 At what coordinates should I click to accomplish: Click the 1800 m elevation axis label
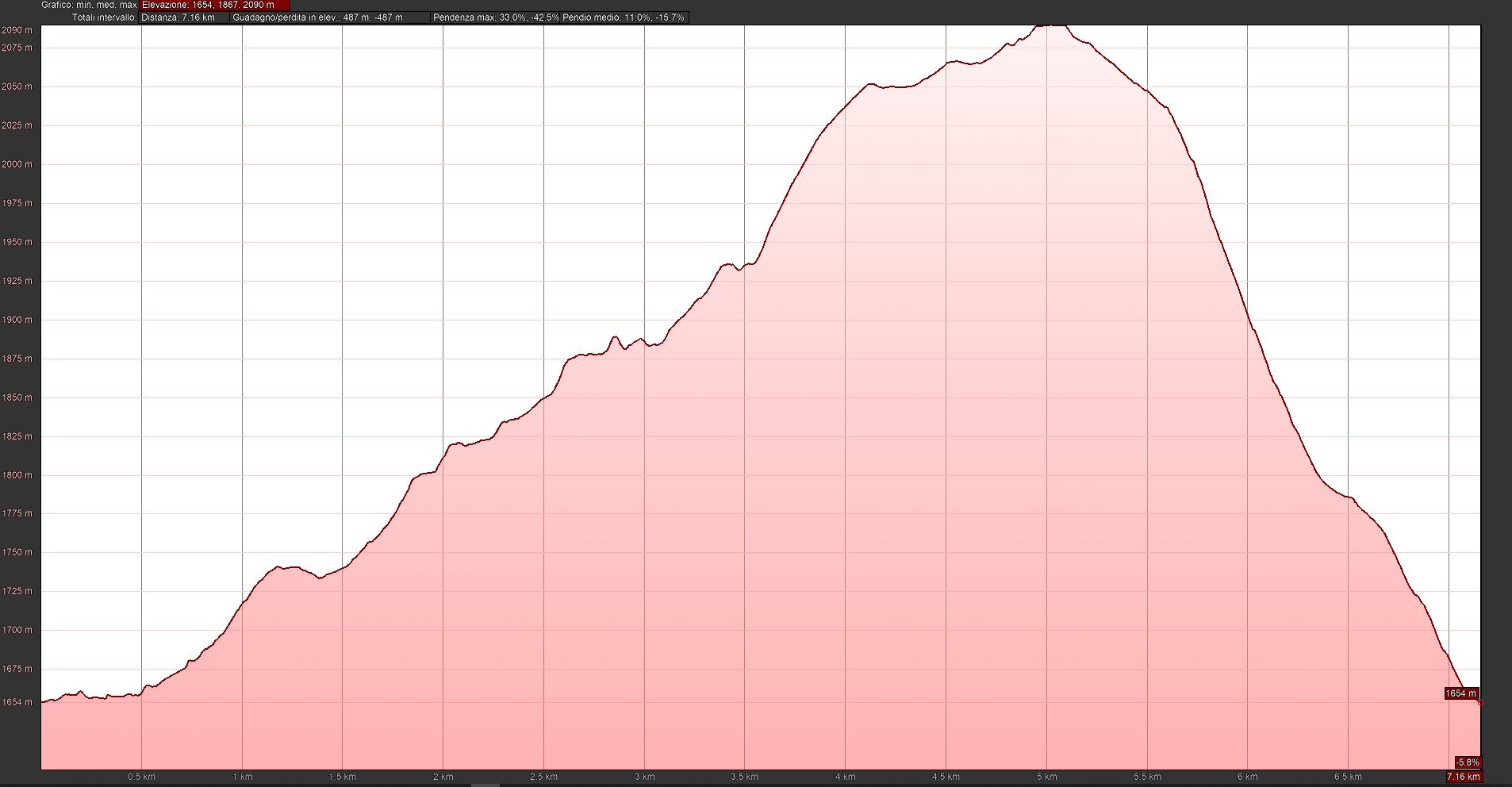click(17, 475)
